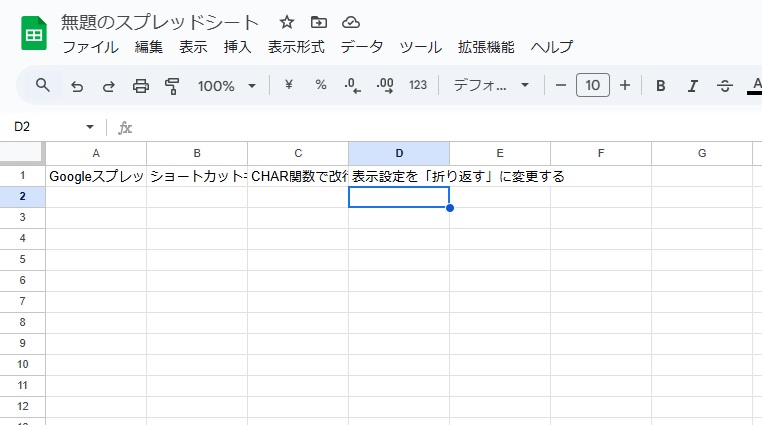This screenshot has height=425, width=762.
Task: Select row 1 header
Action: 22,176
